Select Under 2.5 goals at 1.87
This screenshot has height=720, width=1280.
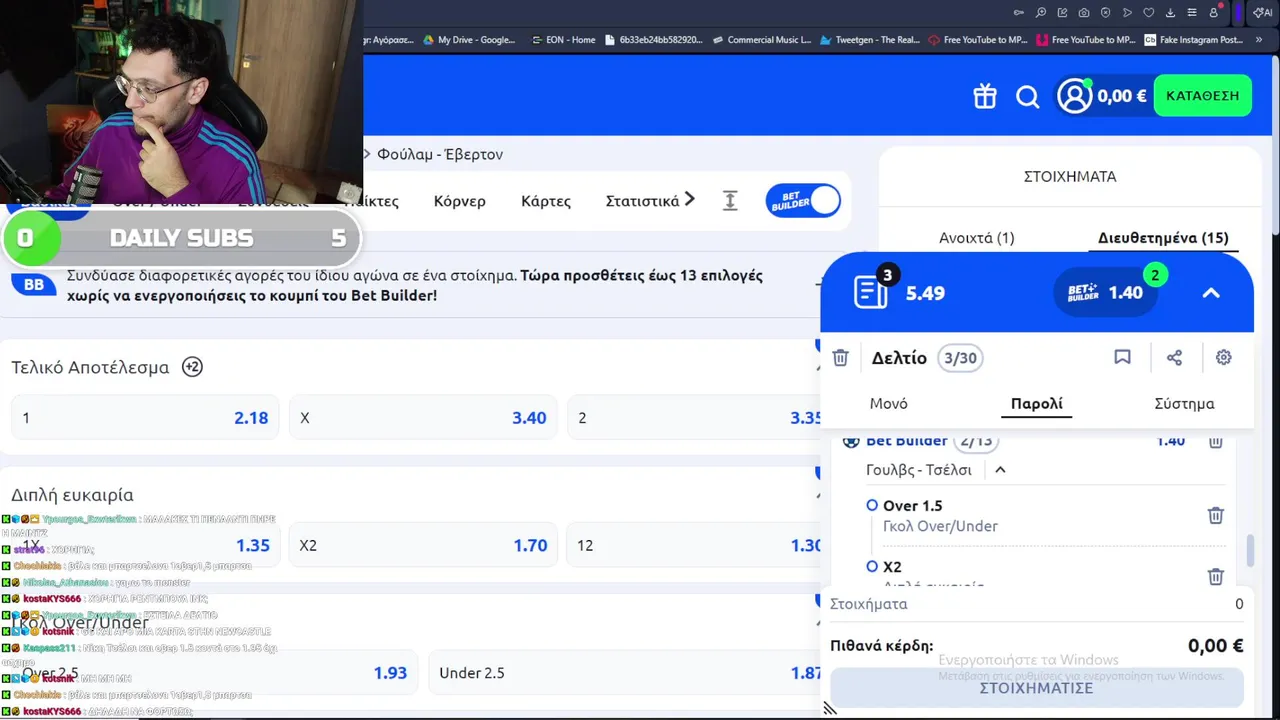625,673
